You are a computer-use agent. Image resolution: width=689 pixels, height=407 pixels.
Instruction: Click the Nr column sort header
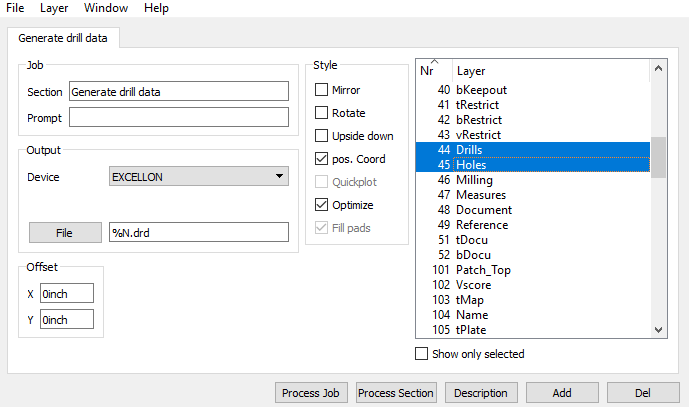(x=434, y=70)
